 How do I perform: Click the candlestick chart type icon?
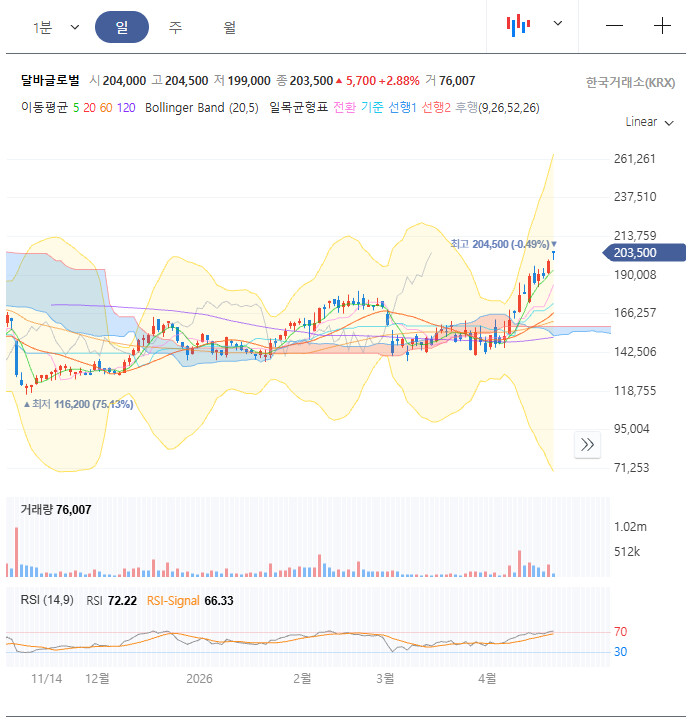[x=518, y=25]
